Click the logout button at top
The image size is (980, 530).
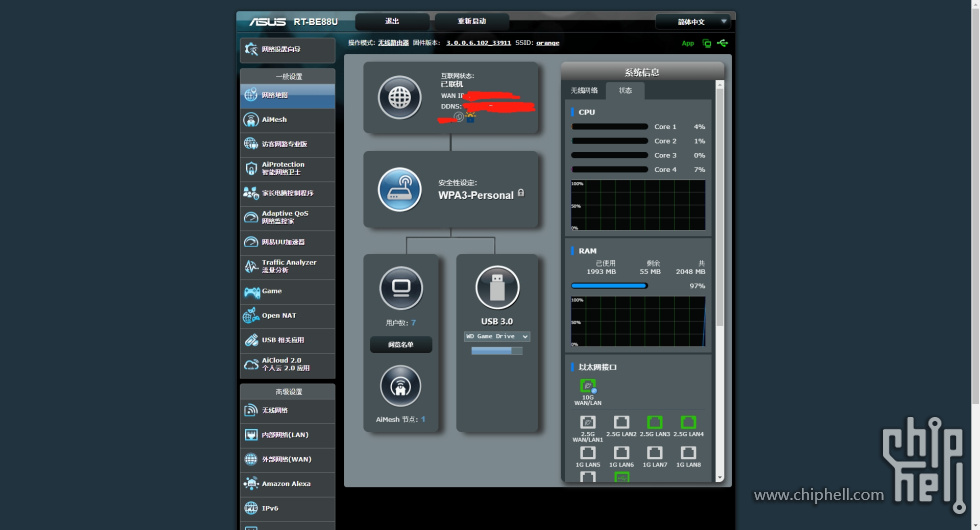(392, 21)
